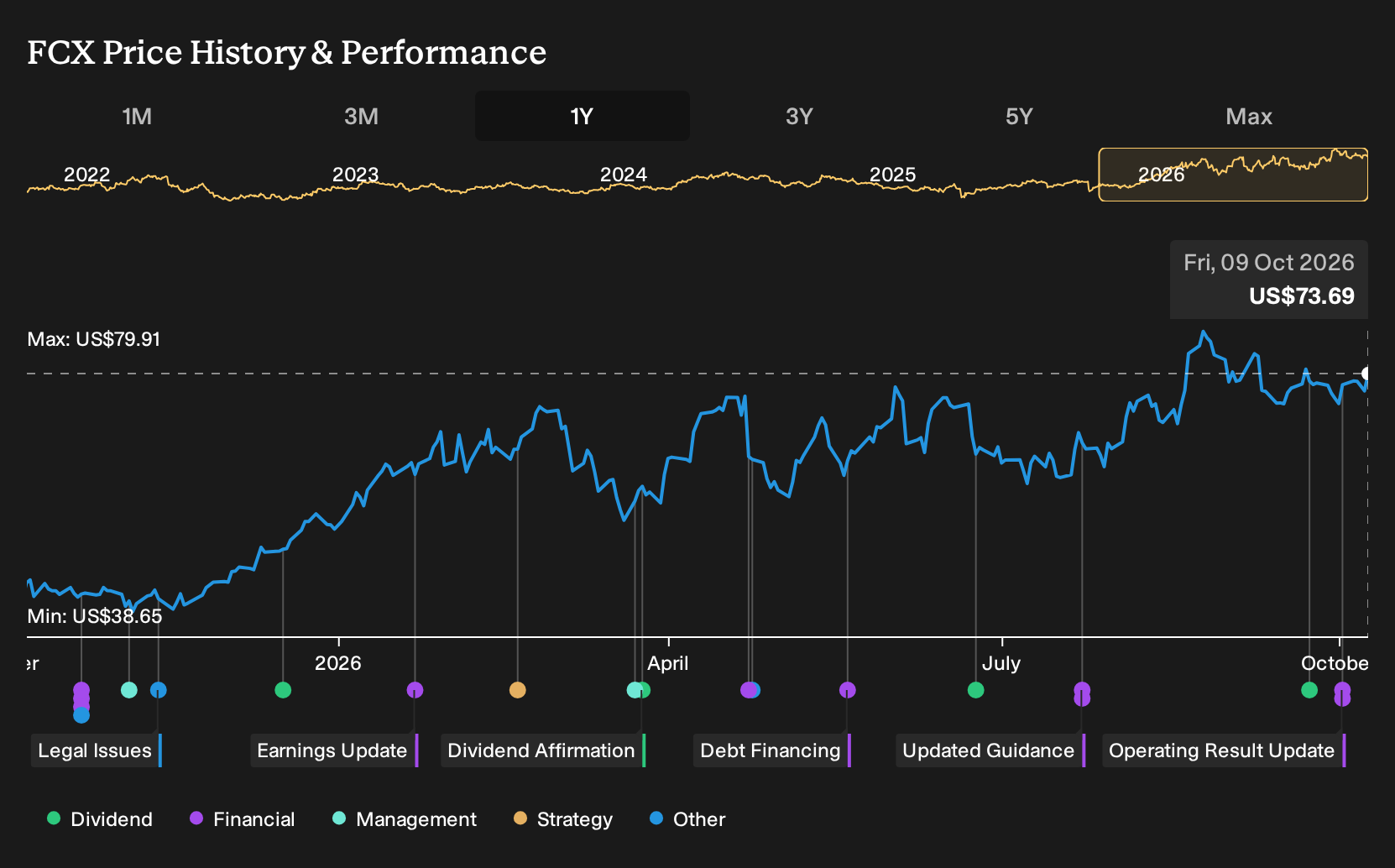Switch to the 1M time range

[137, 116]
